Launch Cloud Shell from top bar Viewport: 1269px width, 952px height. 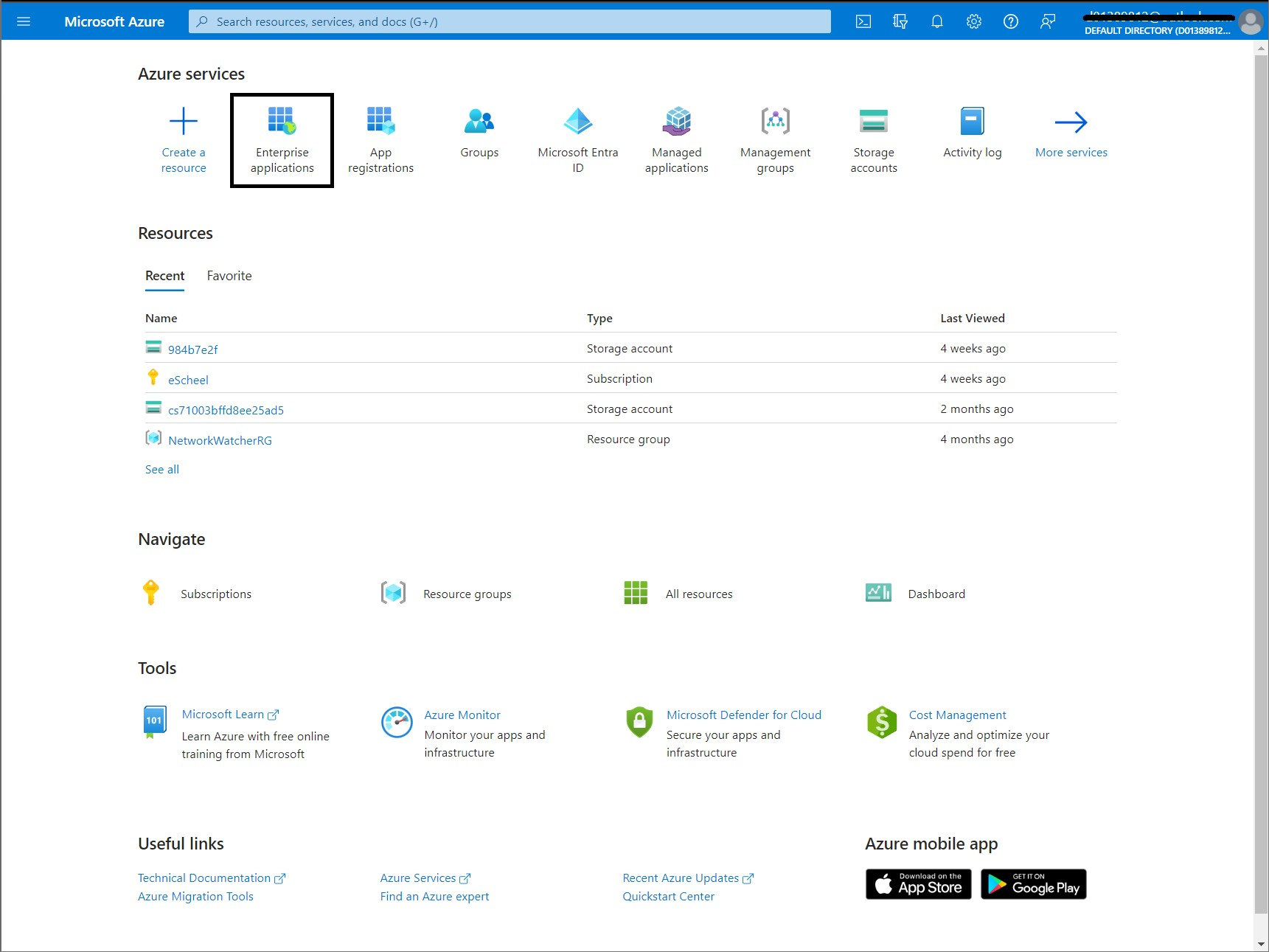coord(863,21)
